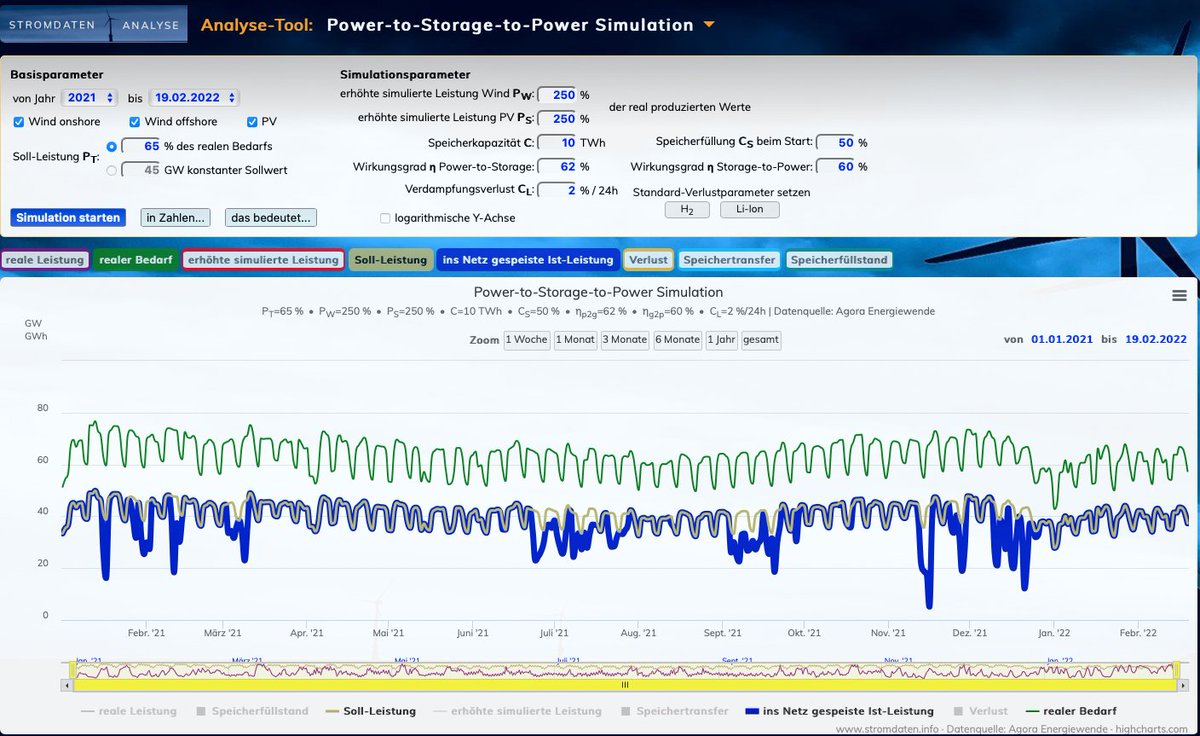The image size is (1200, 736).
Task: Open the Analyse-Tool selector orange arrow
Action: [x=709, y=24]
